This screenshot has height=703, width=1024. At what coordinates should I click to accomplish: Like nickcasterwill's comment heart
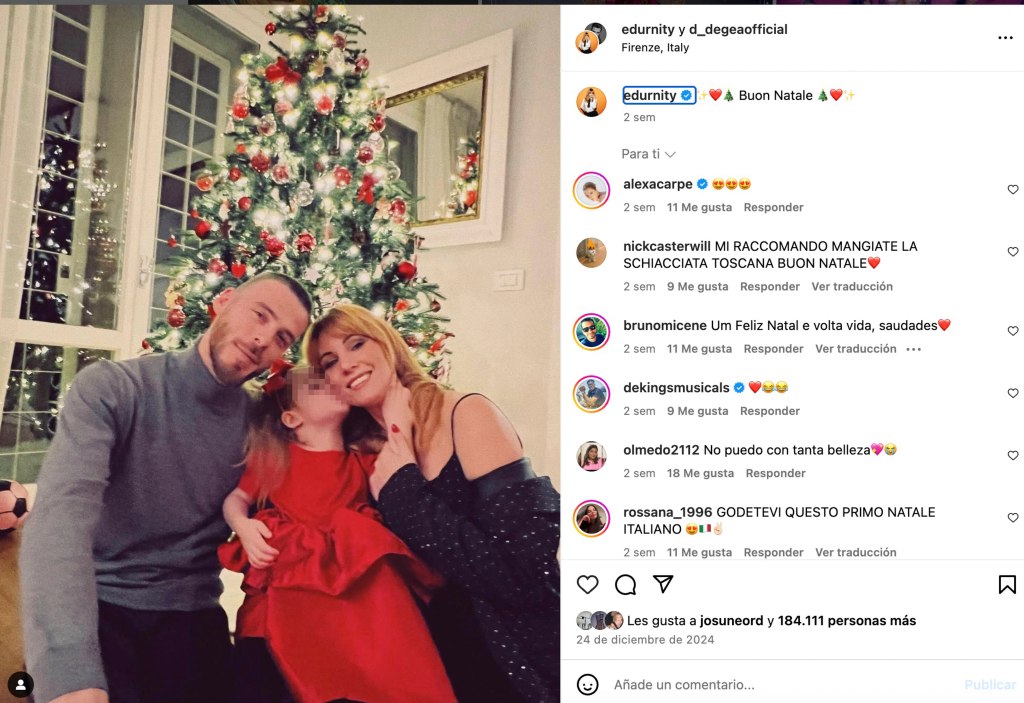pyautogui.click(x=1012, y=252)
